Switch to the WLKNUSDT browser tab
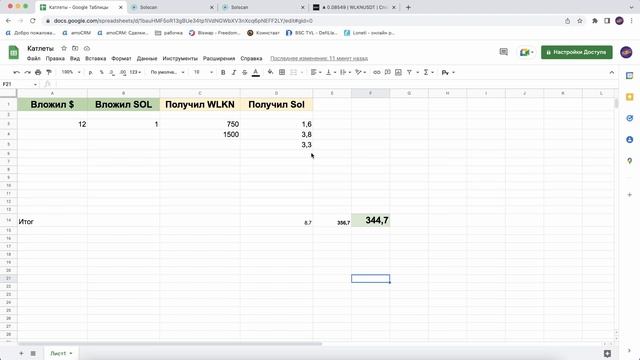 (x=354, y=7)
